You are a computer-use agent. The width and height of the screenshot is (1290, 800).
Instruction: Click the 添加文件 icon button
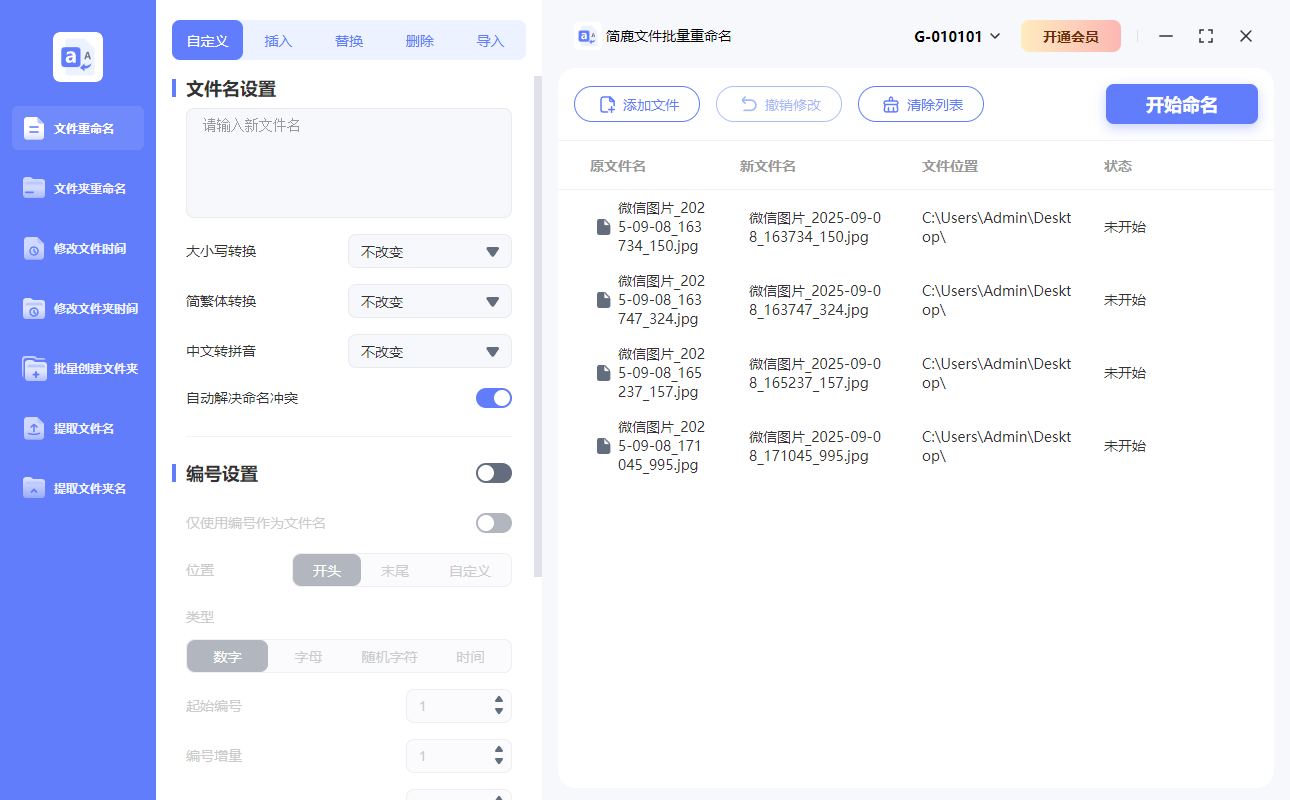click(604, 103)
